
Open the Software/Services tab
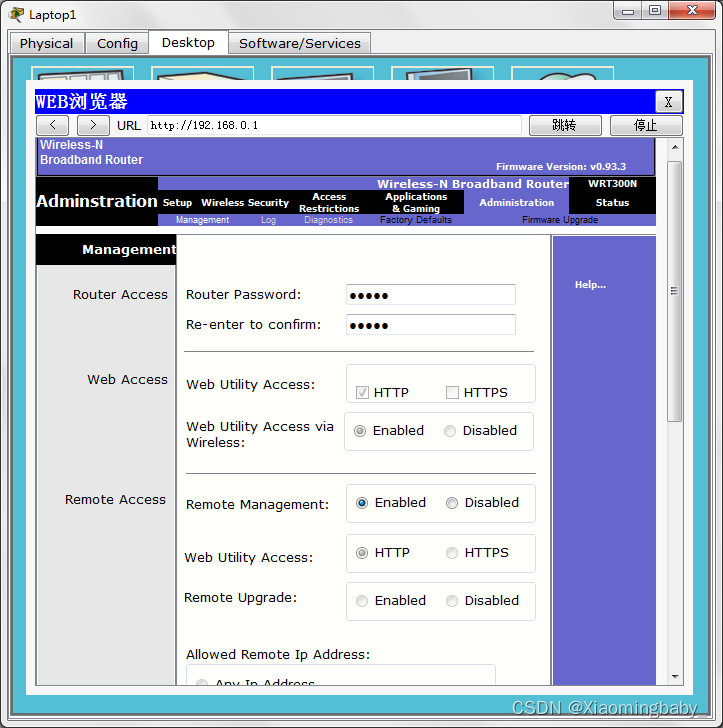[x=300, y=44]
